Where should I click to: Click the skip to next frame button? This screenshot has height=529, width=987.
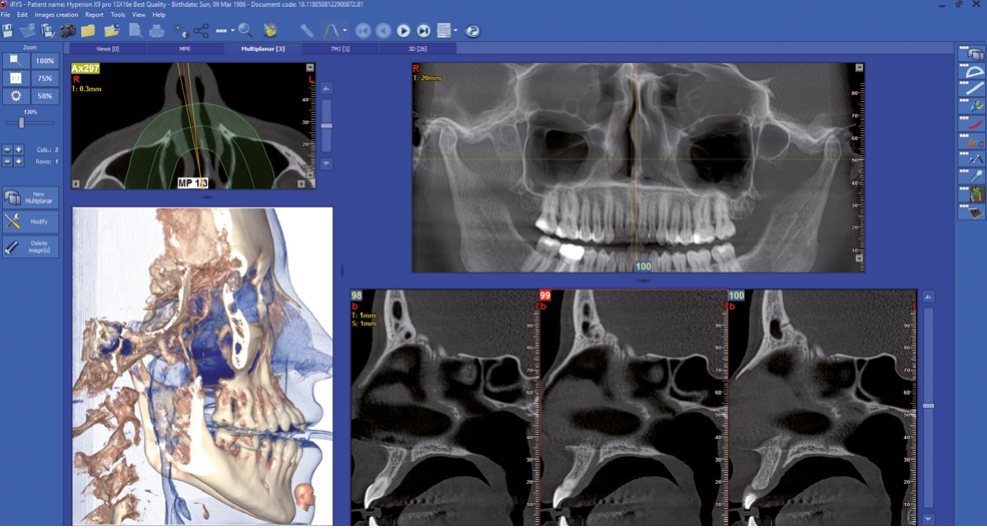pos(424,30)
